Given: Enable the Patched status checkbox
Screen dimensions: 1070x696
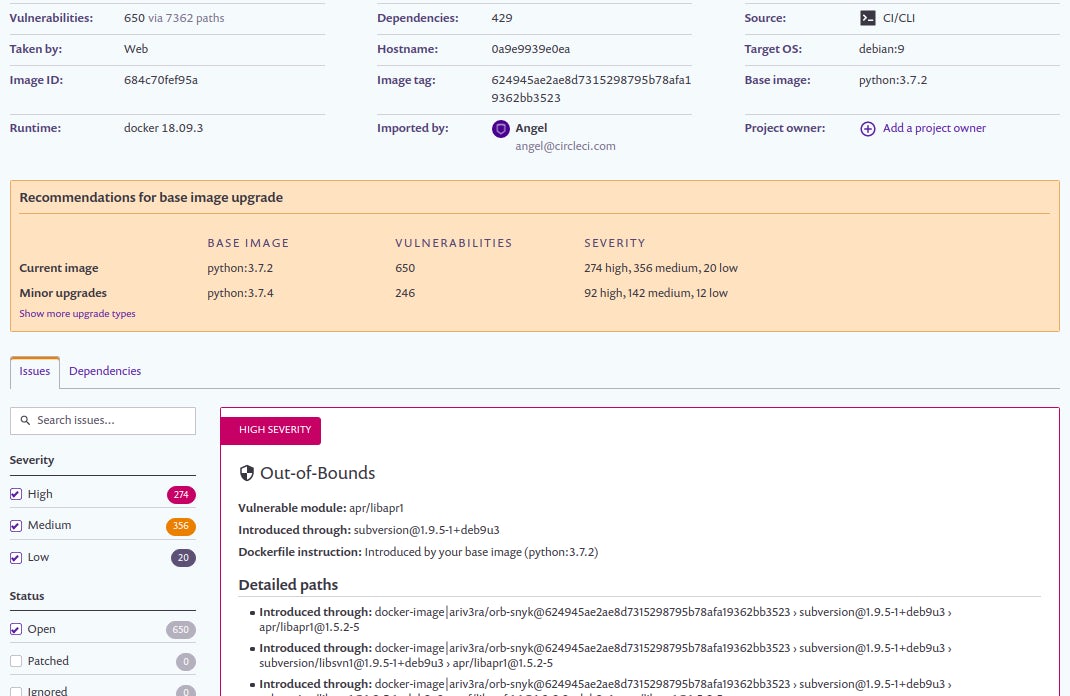Looking at the screenshot, I should (x=14, y=660).
